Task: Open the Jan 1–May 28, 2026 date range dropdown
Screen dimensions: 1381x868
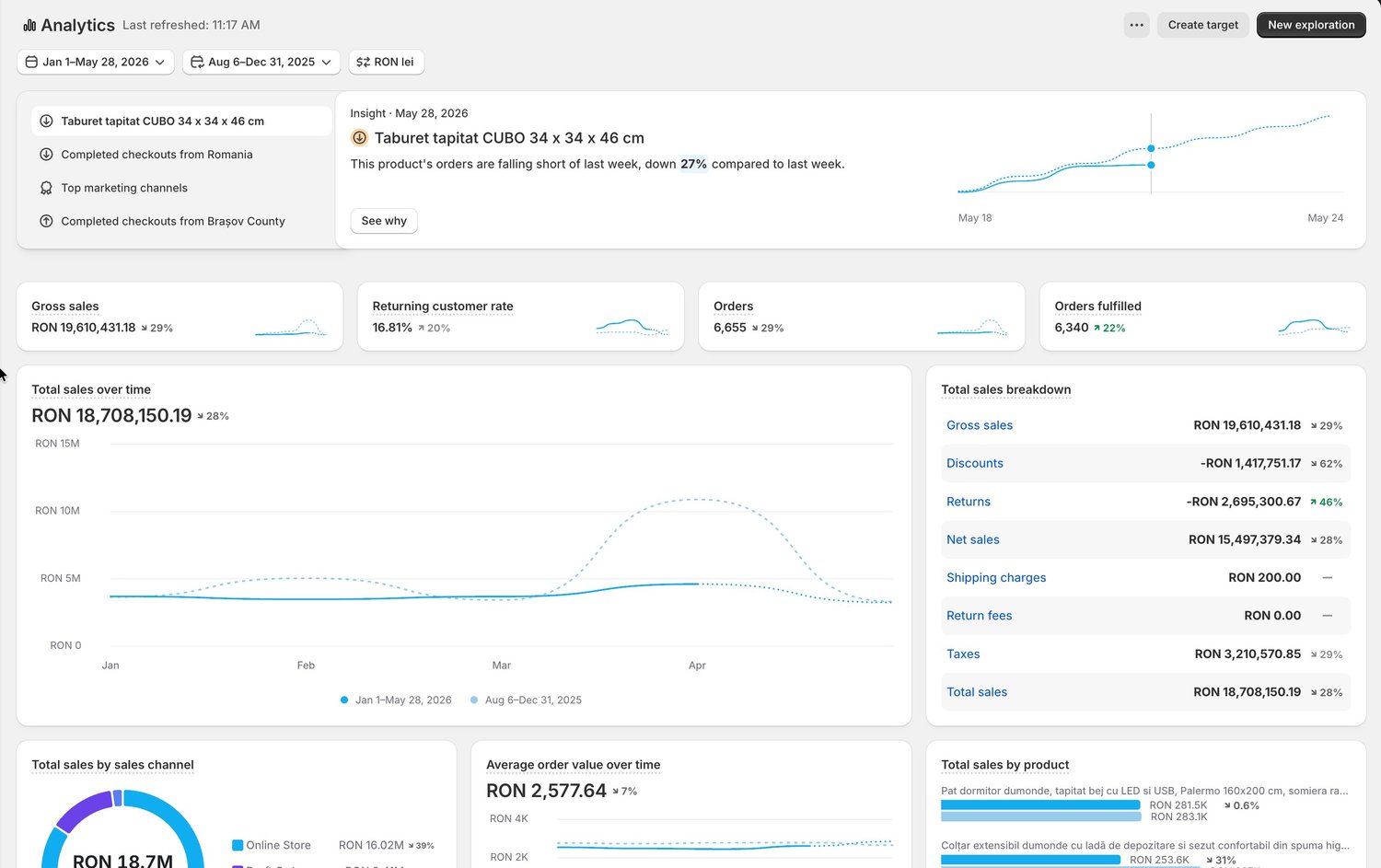Action: click(96, 62)
